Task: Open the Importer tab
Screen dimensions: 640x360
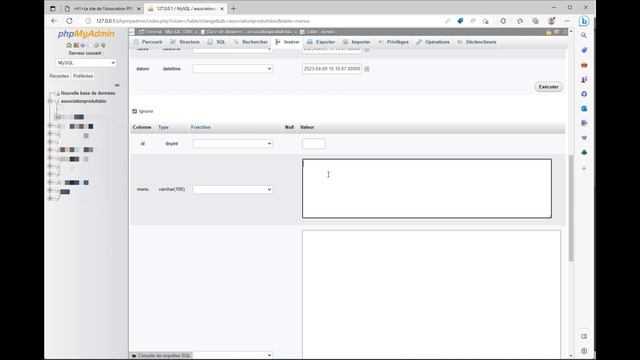Action: pos(357,42)
